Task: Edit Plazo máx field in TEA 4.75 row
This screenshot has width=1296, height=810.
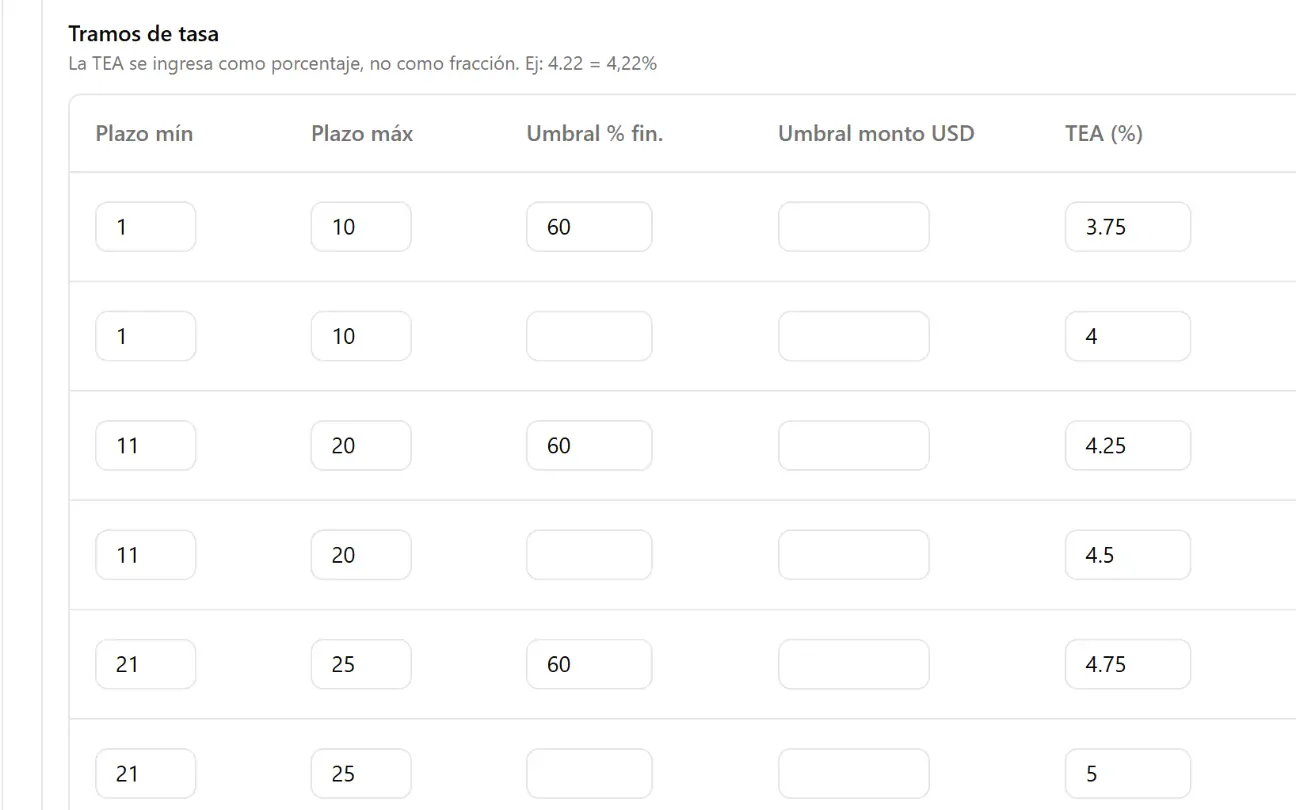Action: [x=361, y=664]
